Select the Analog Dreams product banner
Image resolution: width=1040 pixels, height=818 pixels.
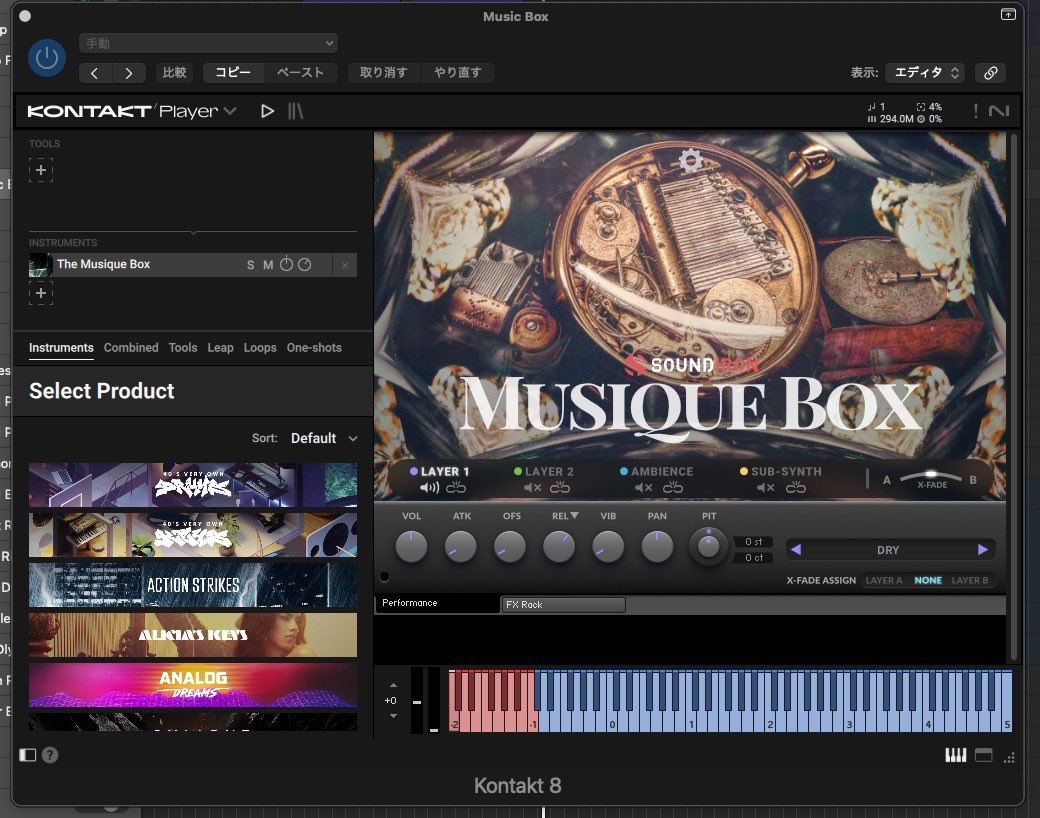point(193,685)
